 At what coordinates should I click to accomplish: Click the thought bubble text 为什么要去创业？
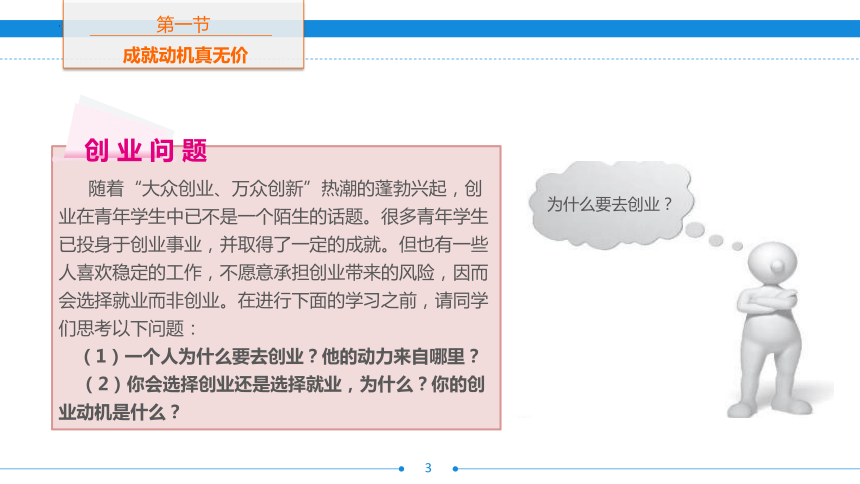pos(609,205)
